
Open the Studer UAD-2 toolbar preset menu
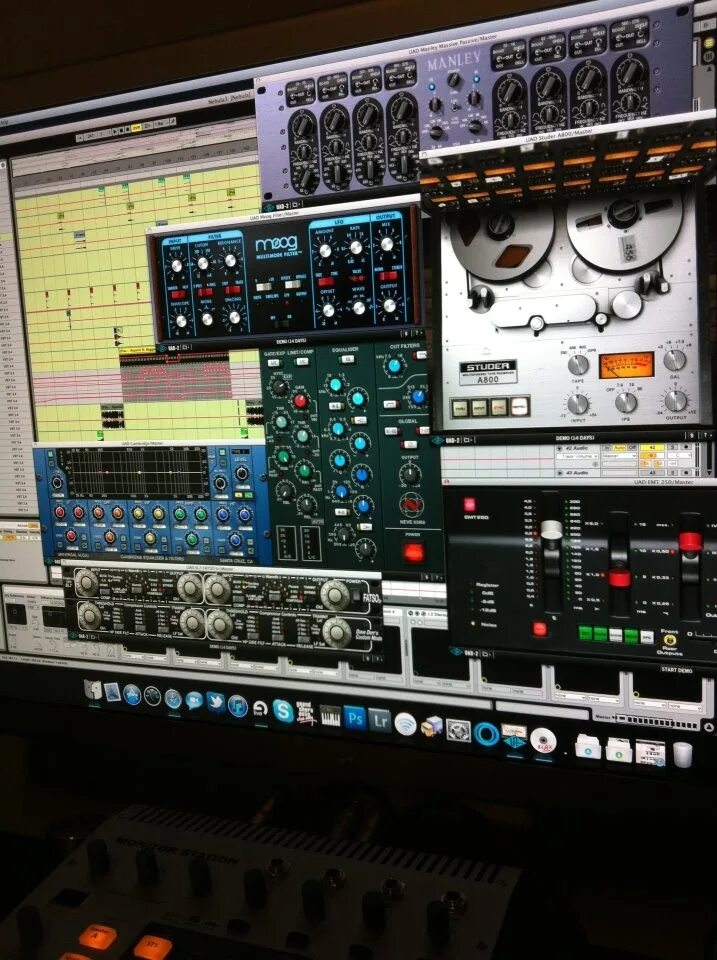(x=470, y=440)
